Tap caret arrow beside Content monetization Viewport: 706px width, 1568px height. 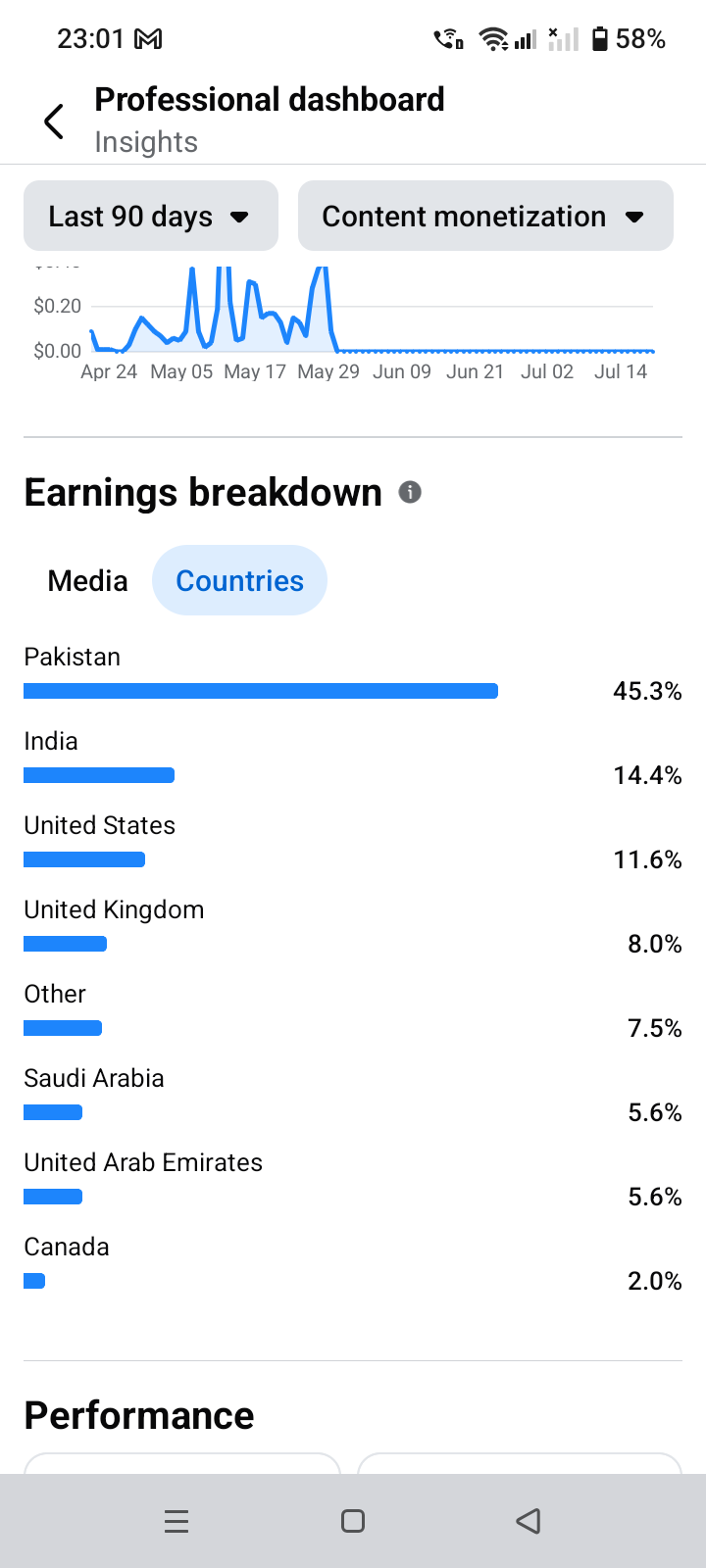(x=634, y=217)
